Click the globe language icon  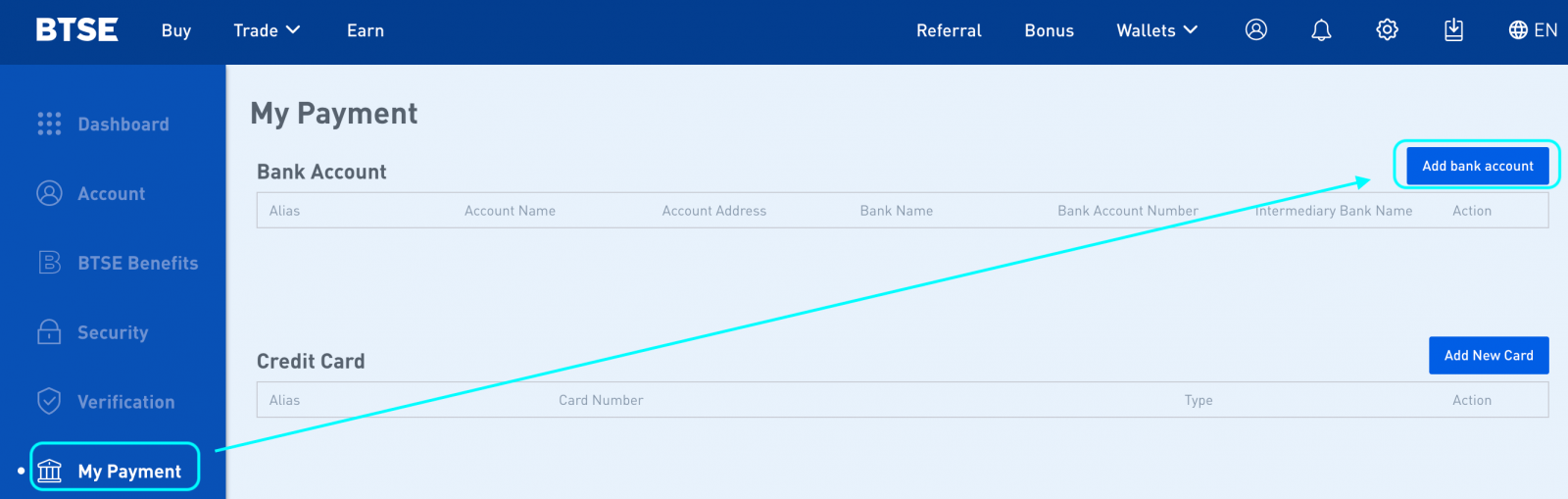pyautogui.click(x=1518, y=30)
